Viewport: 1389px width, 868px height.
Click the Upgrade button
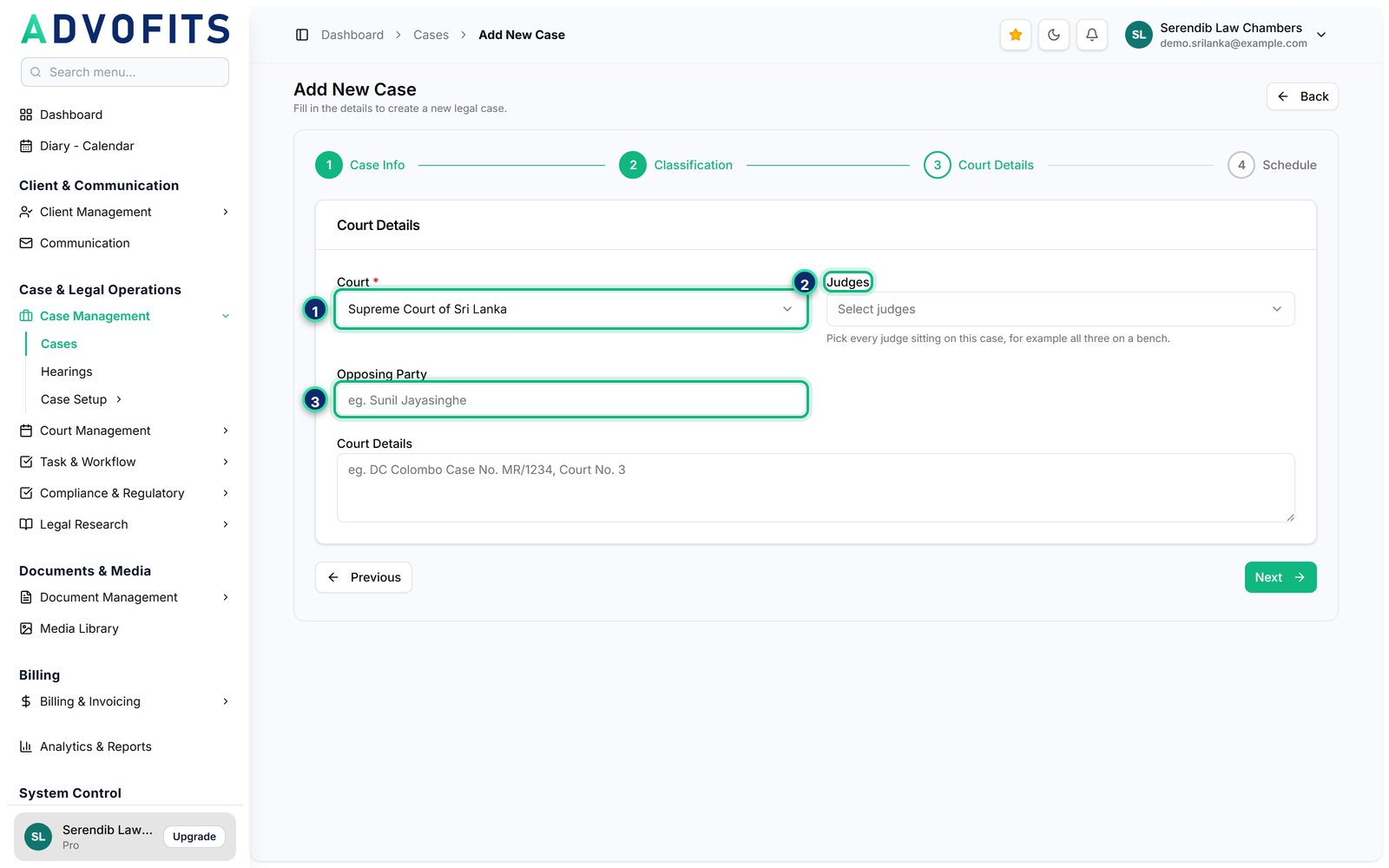coord(194,837)
